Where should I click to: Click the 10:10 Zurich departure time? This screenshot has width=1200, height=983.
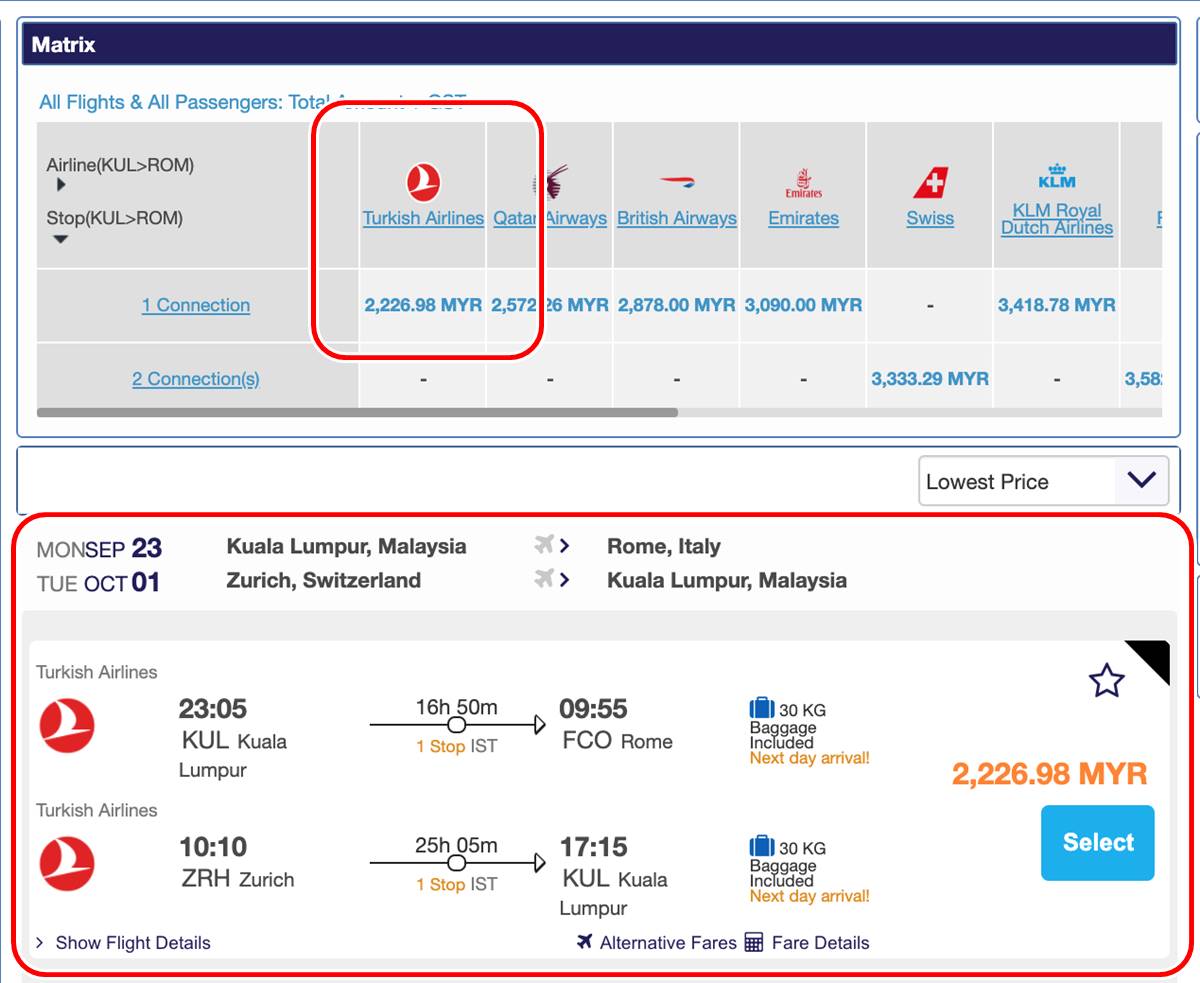(213, 847)
